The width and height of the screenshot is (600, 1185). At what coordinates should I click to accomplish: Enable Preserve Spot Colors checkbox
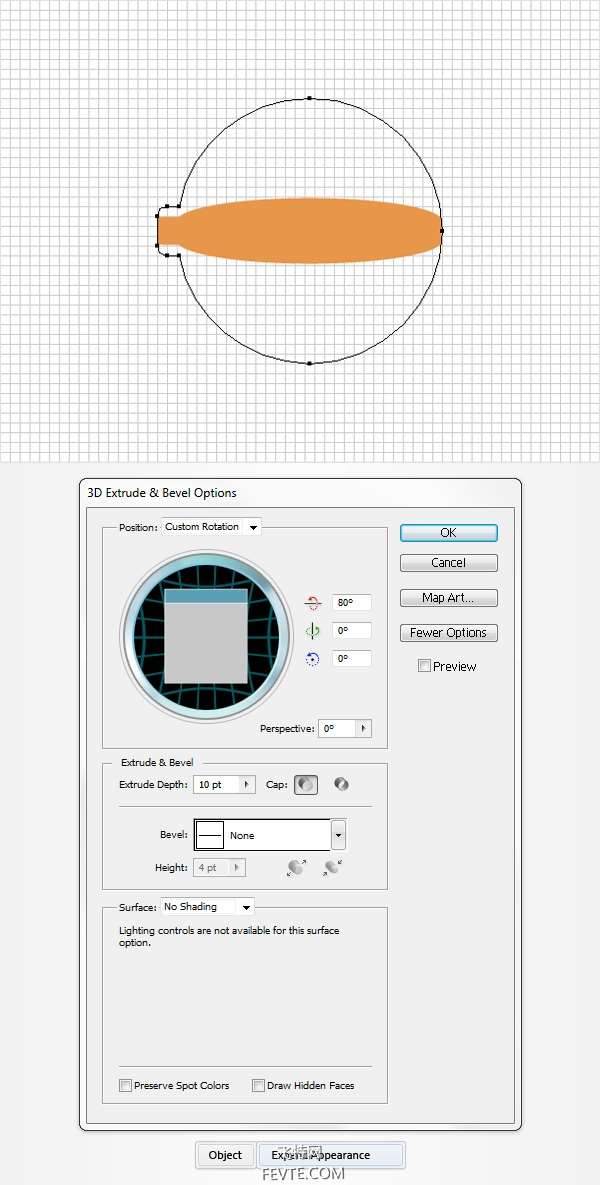125,1085
